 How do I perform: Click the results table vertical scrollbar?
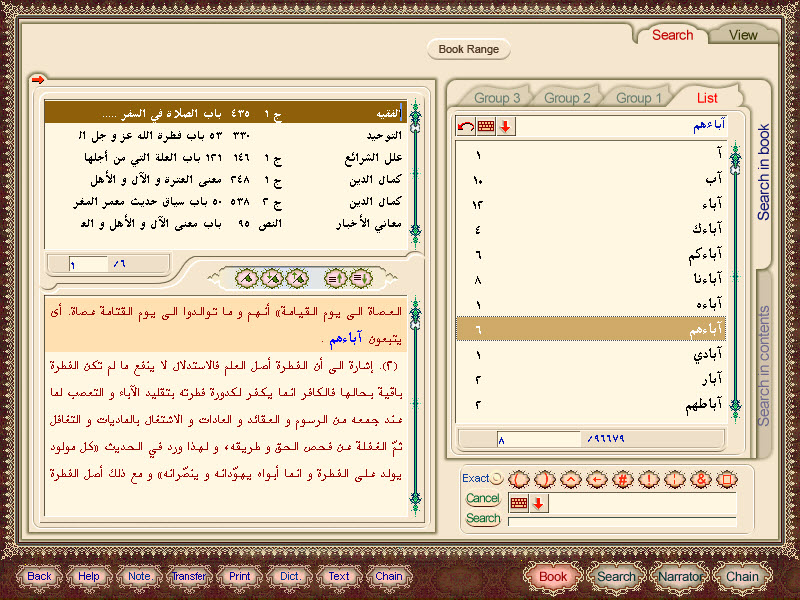click(416, 172)
